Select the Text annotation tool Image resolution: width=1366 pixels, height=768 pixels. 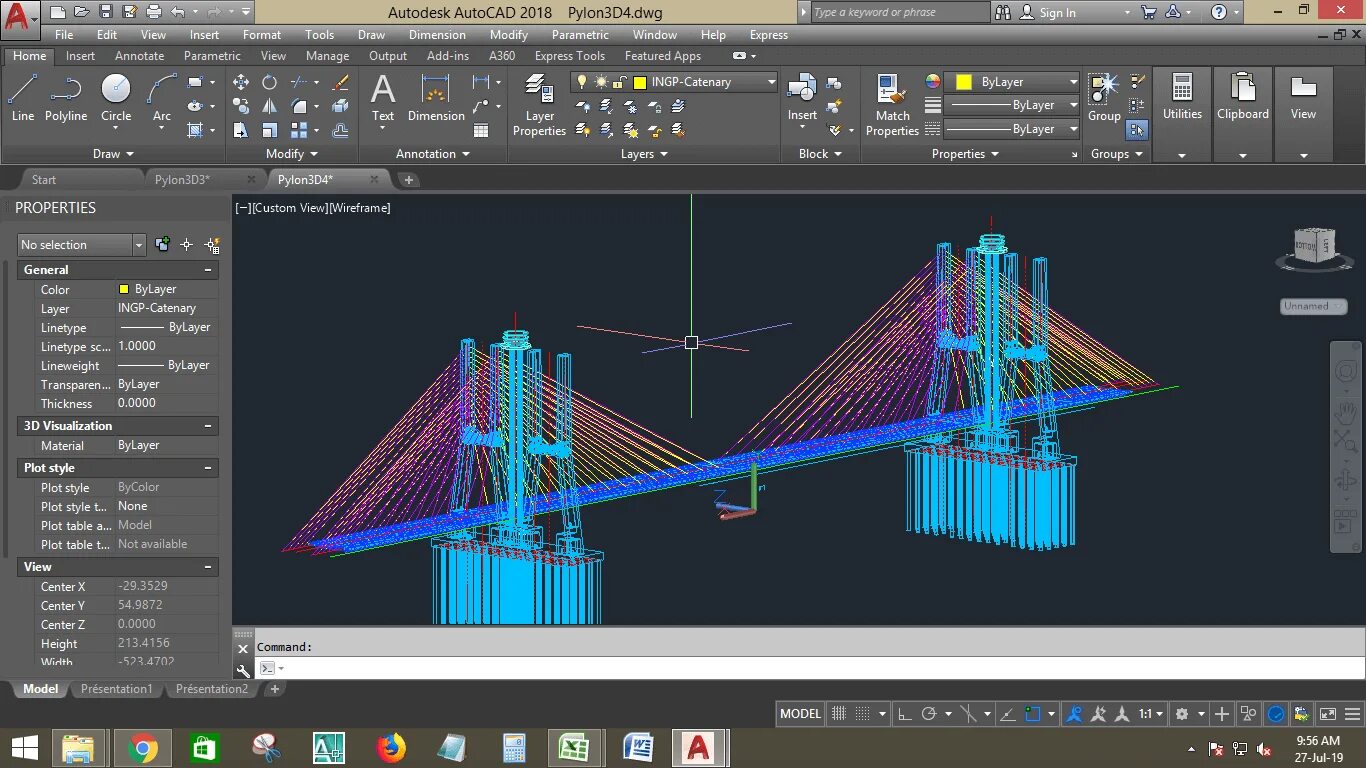383,98
